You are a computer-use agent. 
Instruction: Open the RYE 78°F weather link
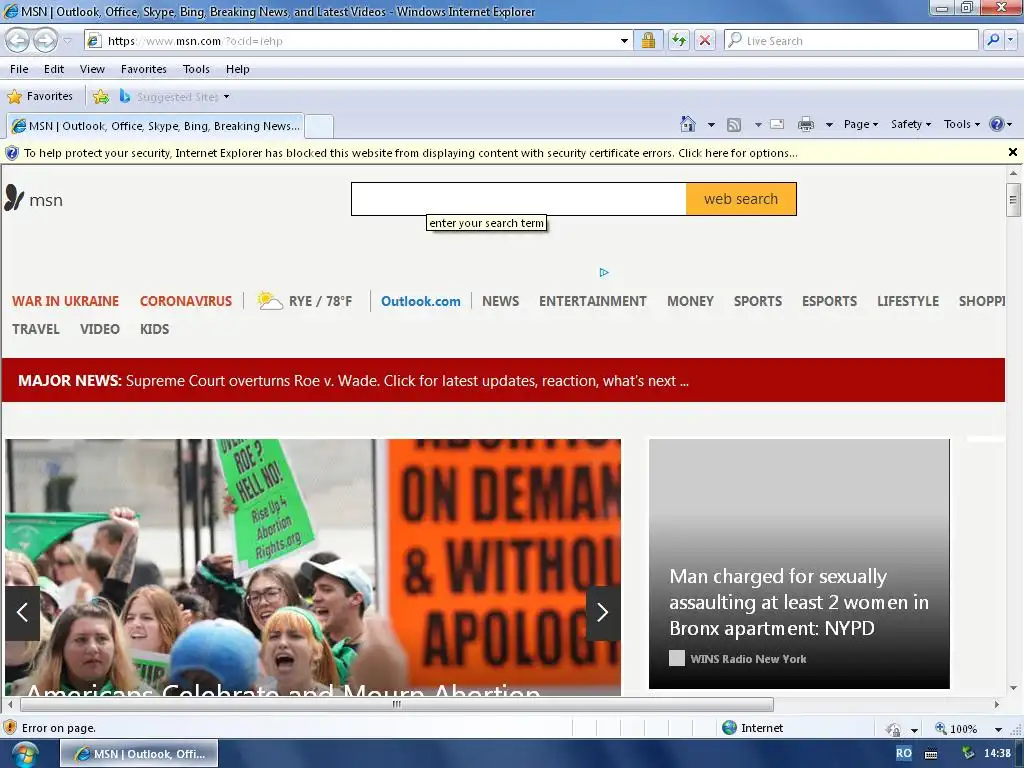click(304, 301)
